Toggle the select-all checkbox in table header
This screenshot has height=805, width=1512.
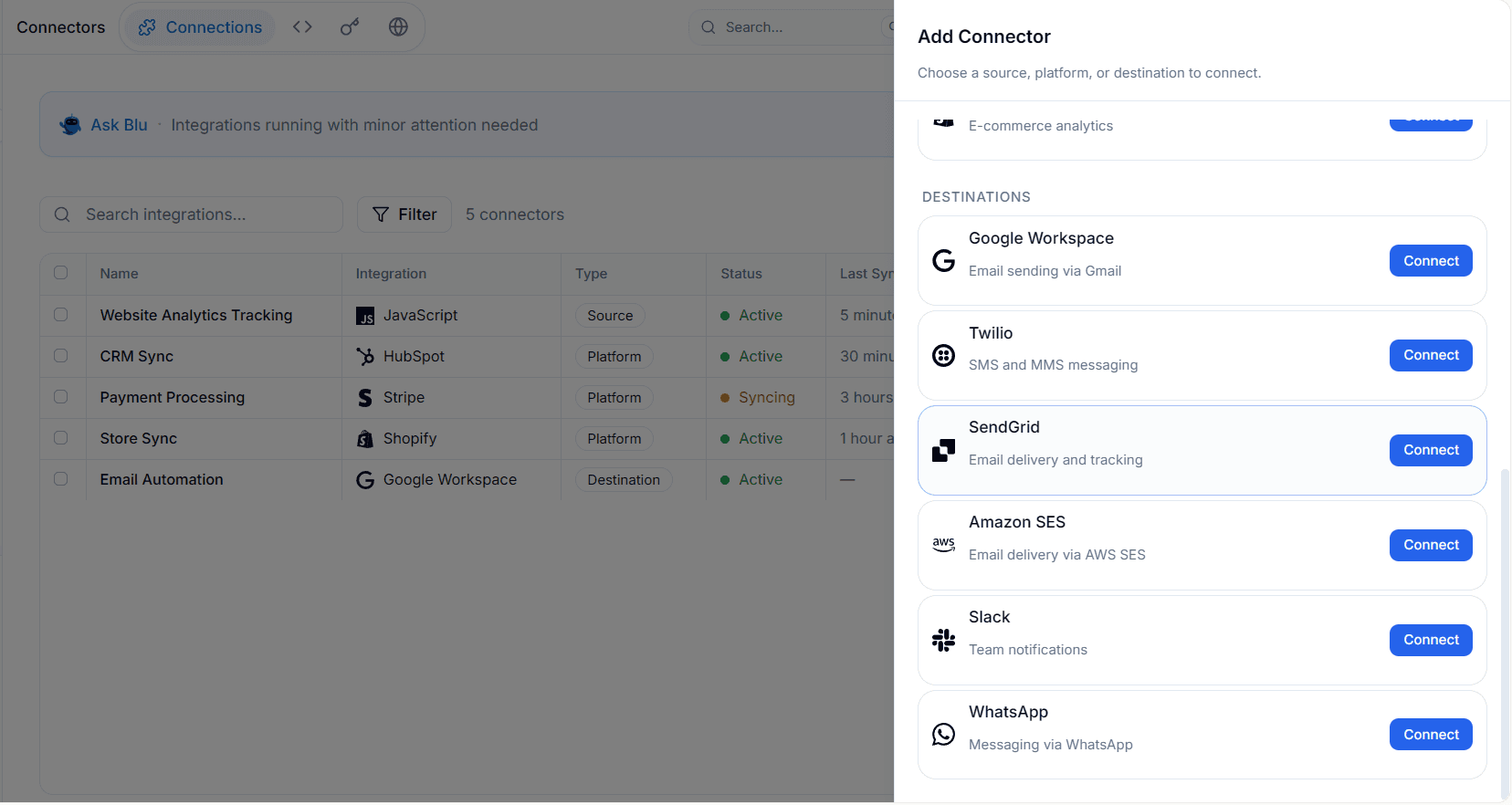[x=61, y=273]
